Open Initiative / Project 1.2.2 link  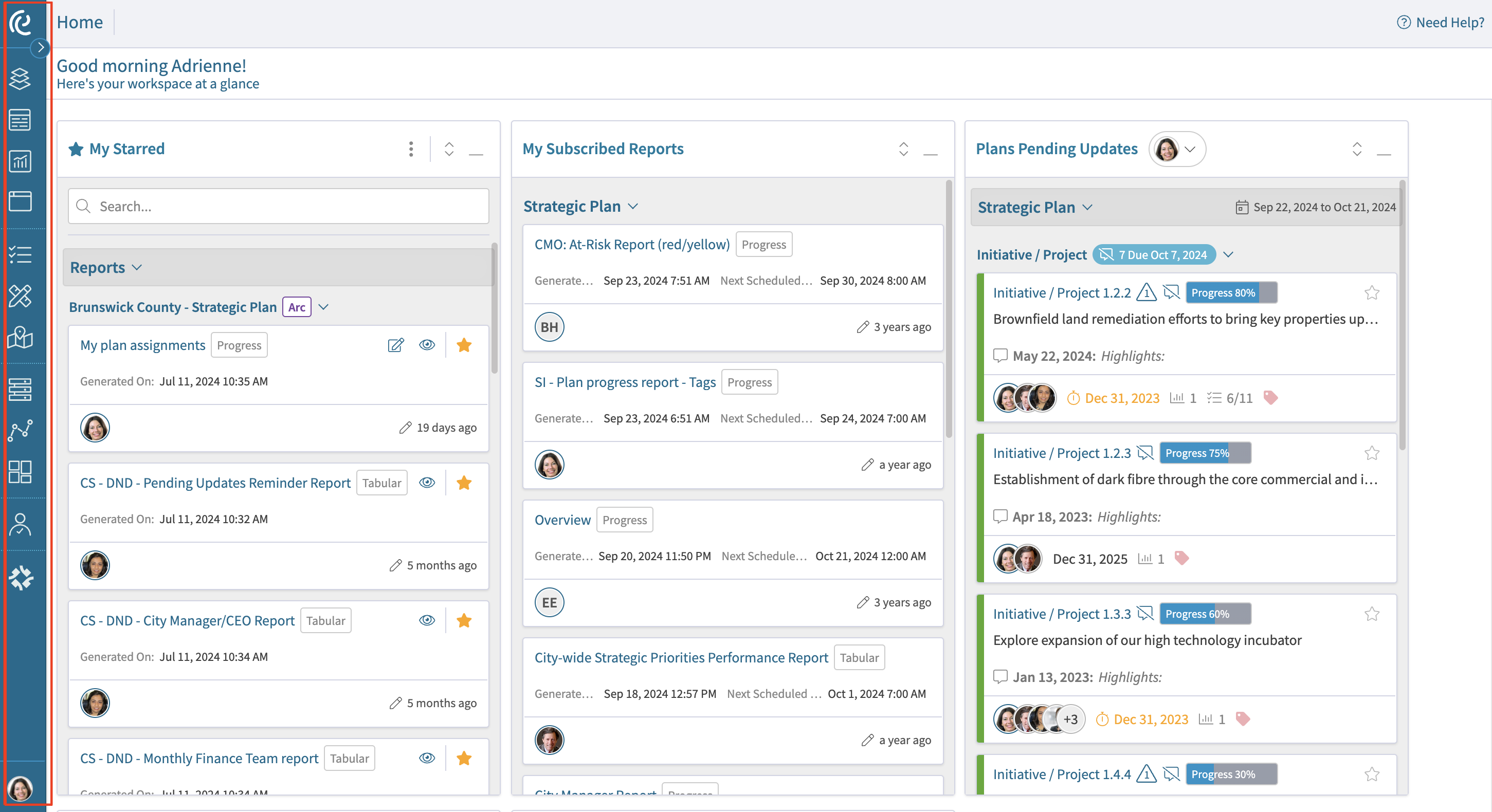[1062, 293]
